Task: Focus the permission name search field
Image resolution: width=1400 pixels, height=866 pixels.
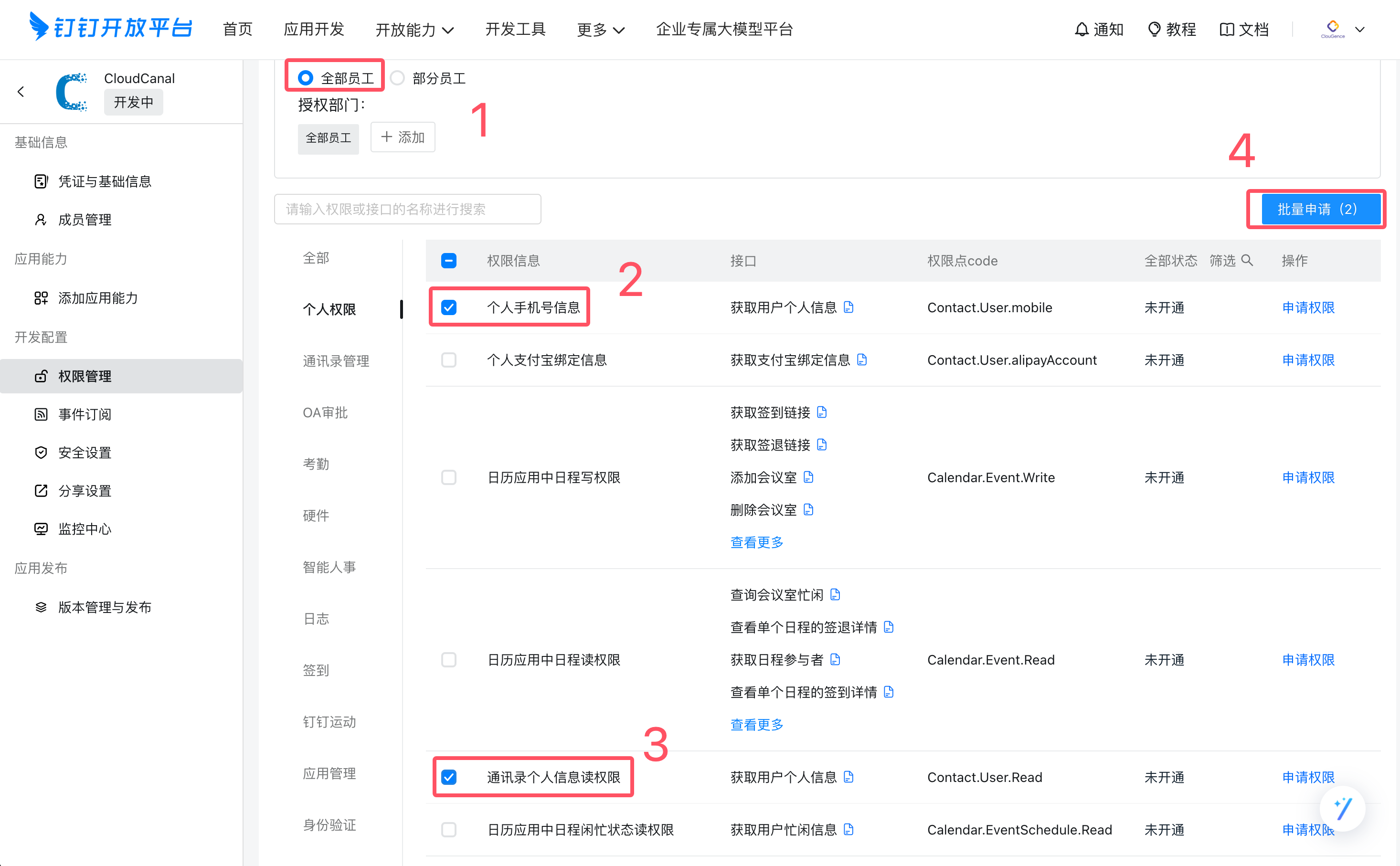Action: click(407, 209)
